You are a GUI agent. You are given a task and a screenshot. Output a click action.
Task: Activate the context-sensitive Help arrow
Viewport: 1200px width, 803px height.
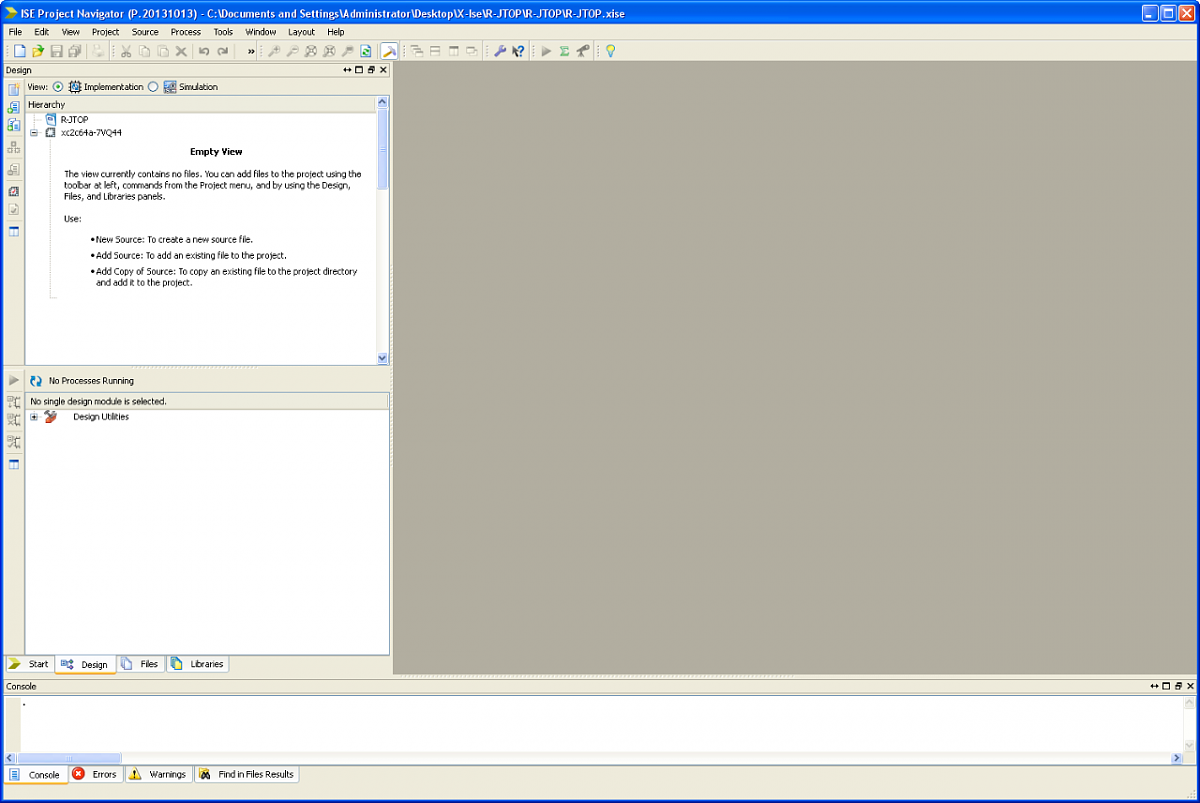(518, 51)
